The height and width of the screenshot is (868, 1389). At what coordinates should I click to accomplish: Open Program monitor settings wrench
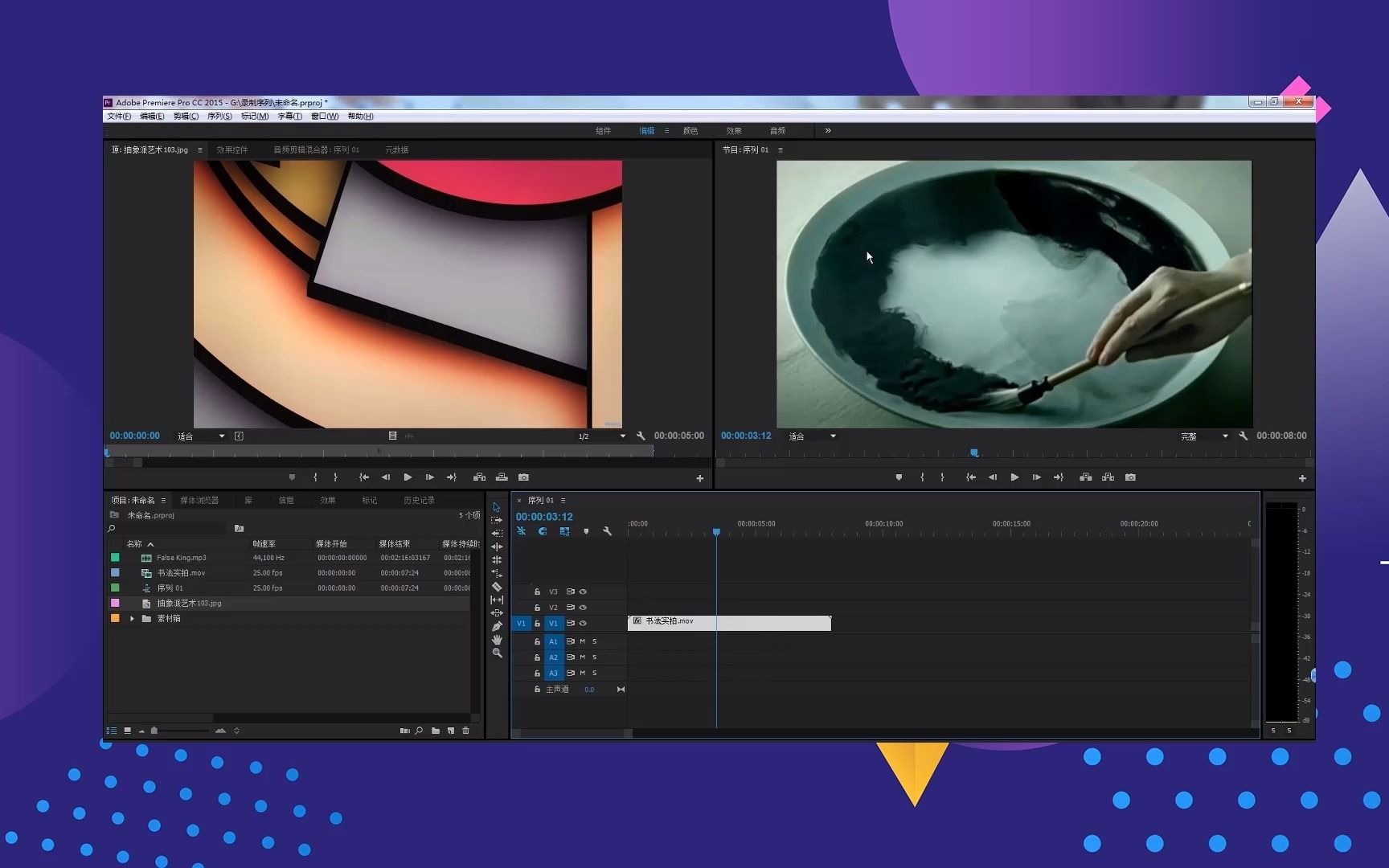1243,436
